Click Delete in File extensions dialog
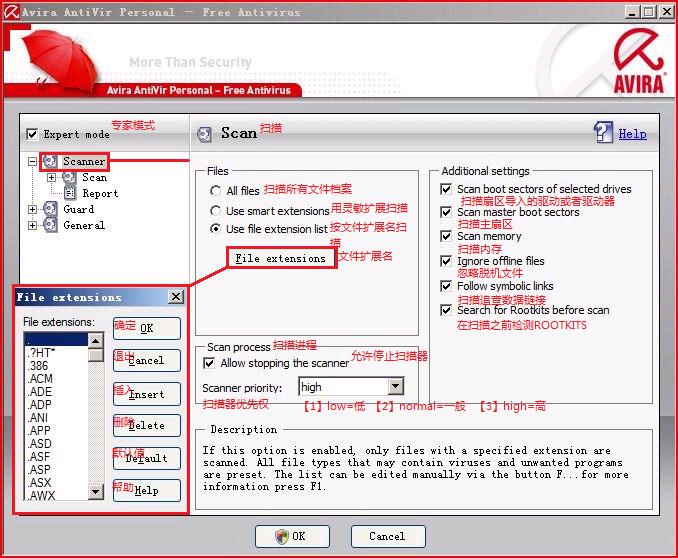This screenshot has height=558, width=678. tap(147, 426)
